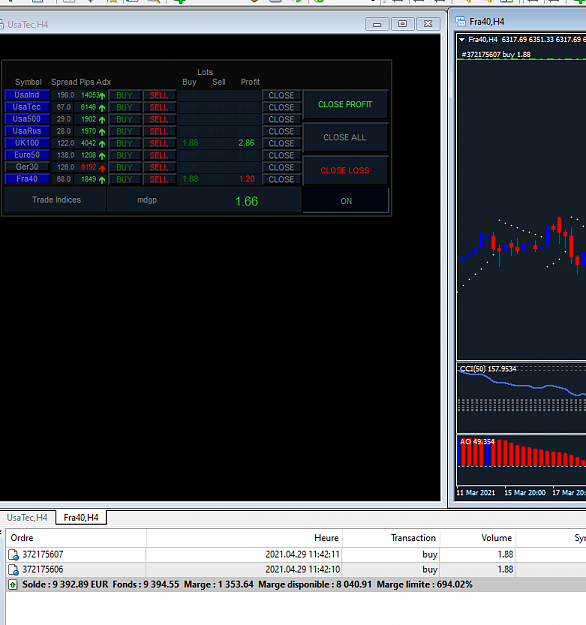Click the order icon beside 372175607
This screenshot has width=586, height=625.
pos(13,554)
